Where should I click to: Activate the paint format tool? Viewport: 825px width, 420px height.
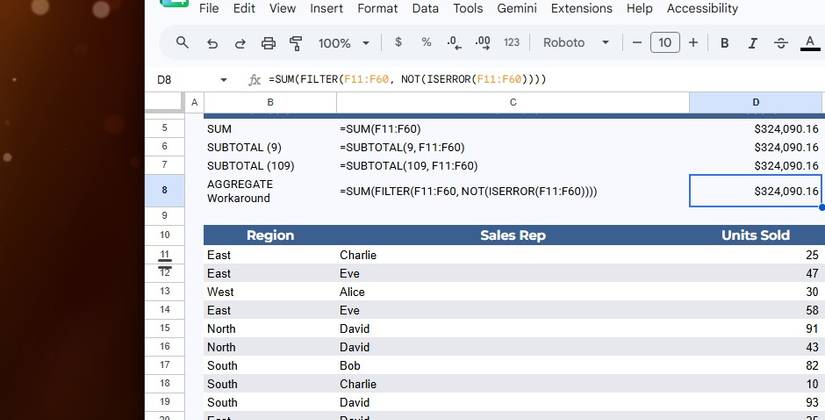tap(296, 43)
